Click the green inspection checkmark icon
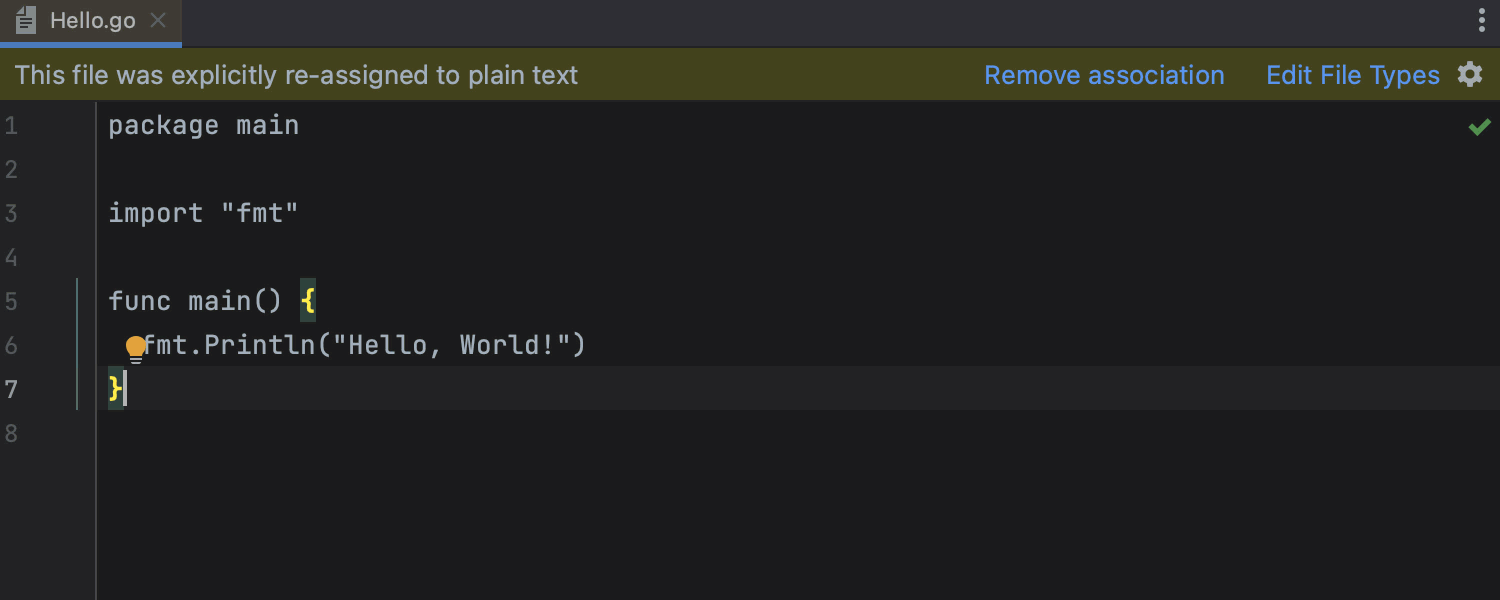 tap(1479, 127)
